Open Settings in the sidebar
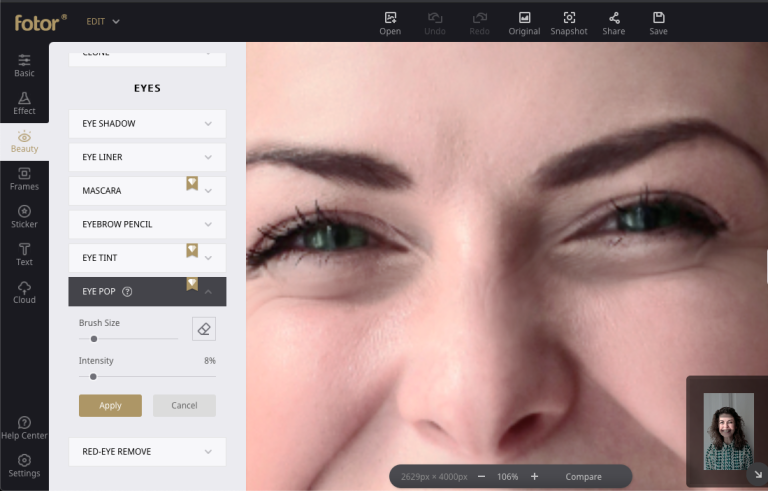The width and height of the screenshot is (768, 491). [24, 466]
